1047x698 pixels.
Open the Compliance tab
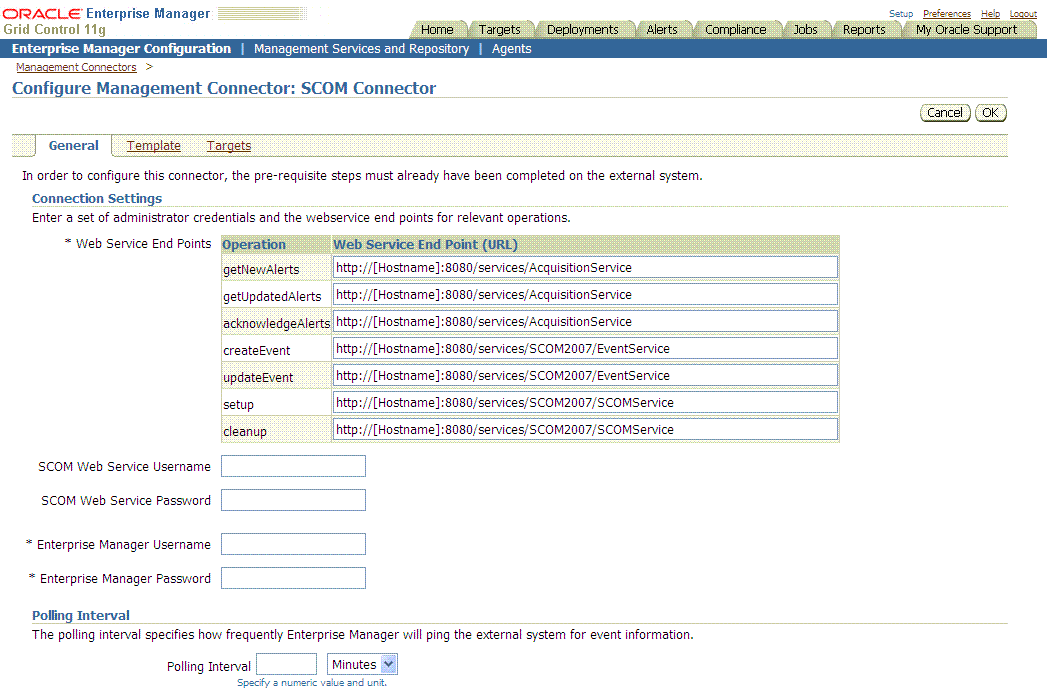735,29
